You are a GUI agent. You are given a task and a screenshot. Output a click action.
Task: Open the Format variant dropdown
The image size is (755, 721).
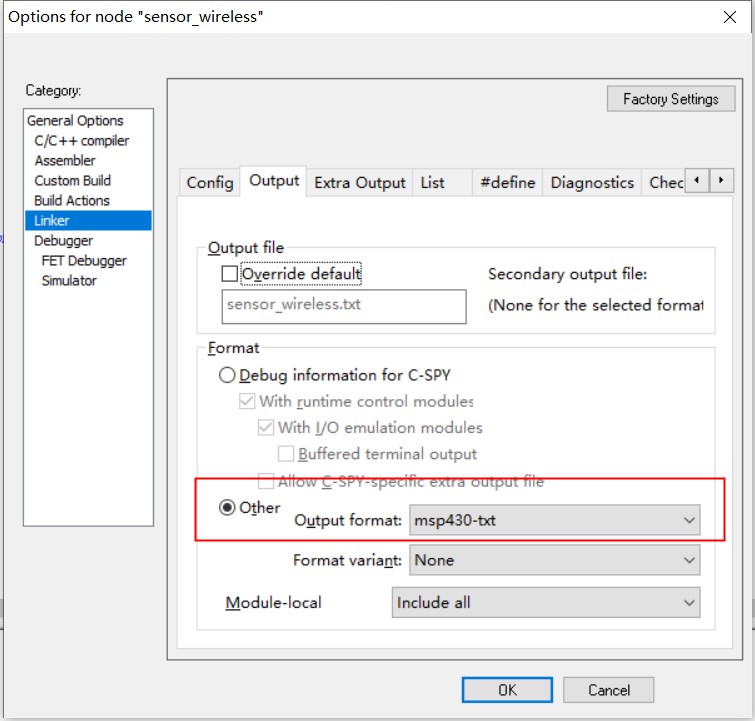[554, 560]
